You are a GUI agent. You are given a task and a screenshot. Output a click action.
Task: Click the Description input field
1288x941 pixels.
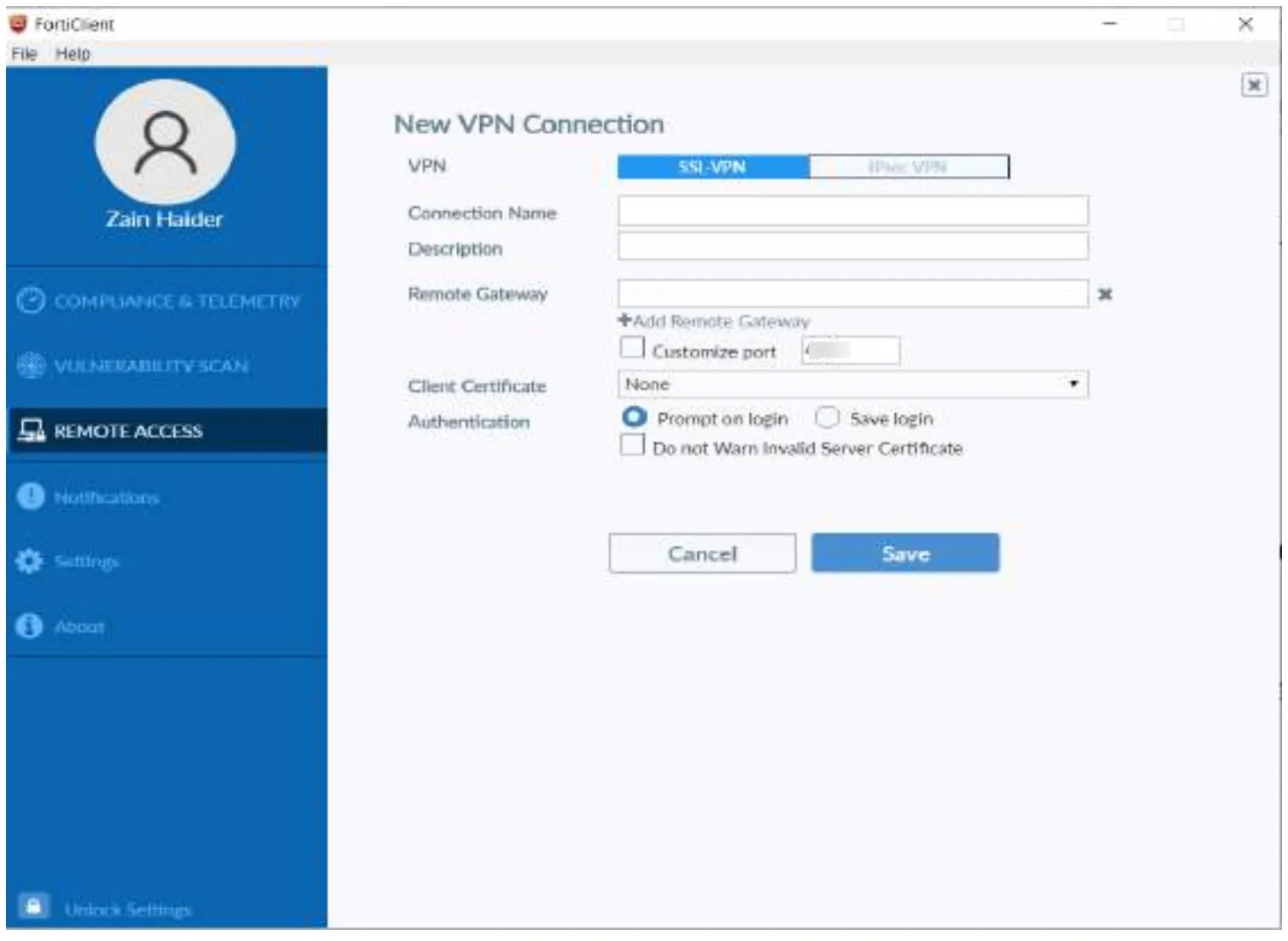[x=852, y=247]
